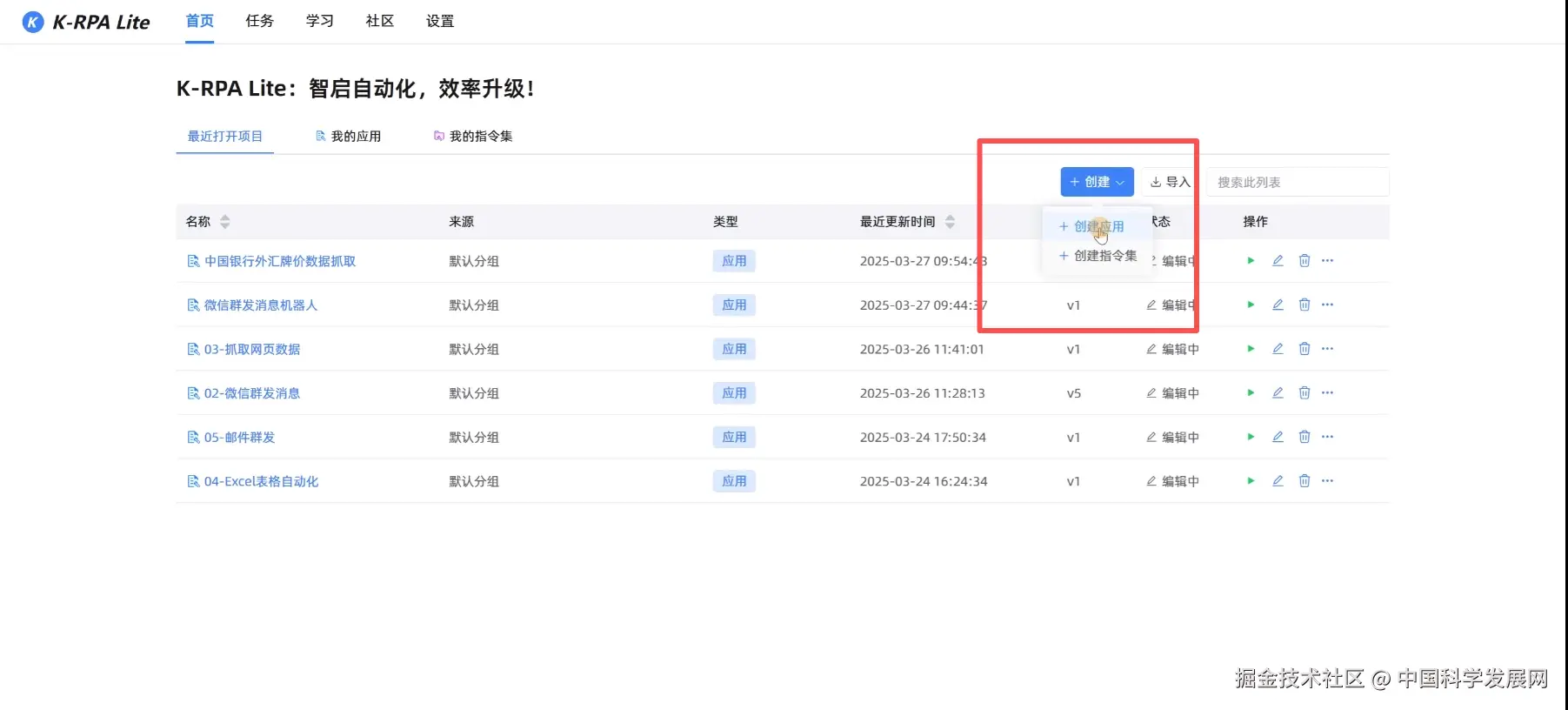Expand the 创建 dropdown button
Screen dimensions: 1568x710
coord(1097,182)
